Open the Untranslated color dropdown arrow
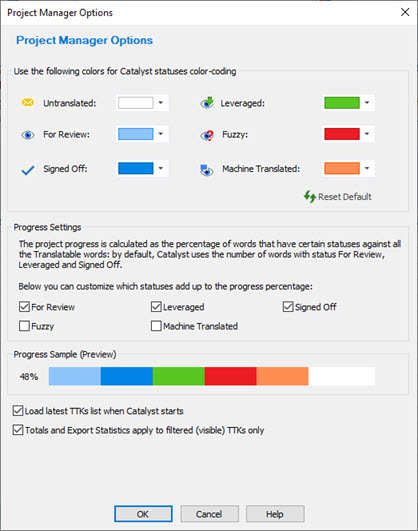The height and width of the screenshot is (531, 418). pos(161,103)
